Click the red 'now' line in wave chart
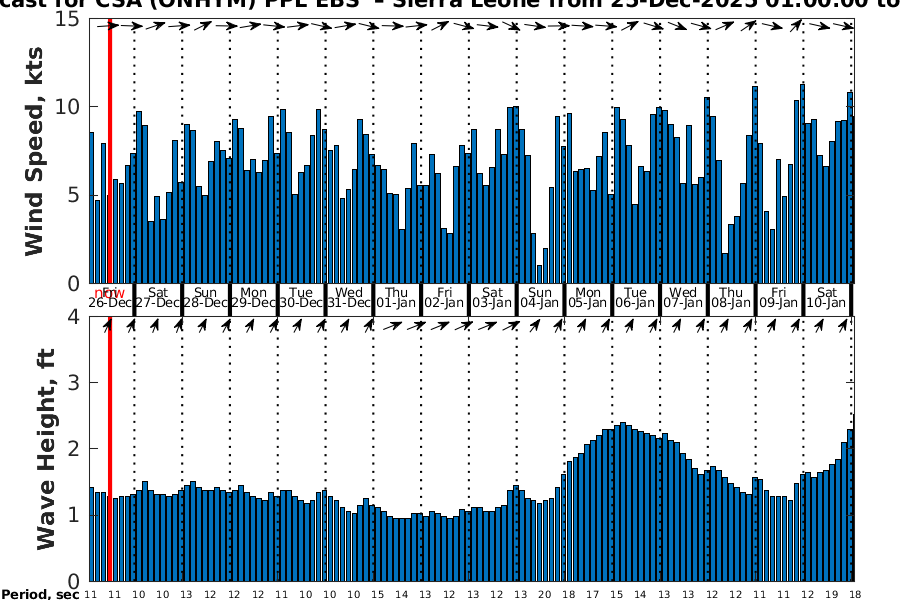The image size is (900, 600). [109, 450]
